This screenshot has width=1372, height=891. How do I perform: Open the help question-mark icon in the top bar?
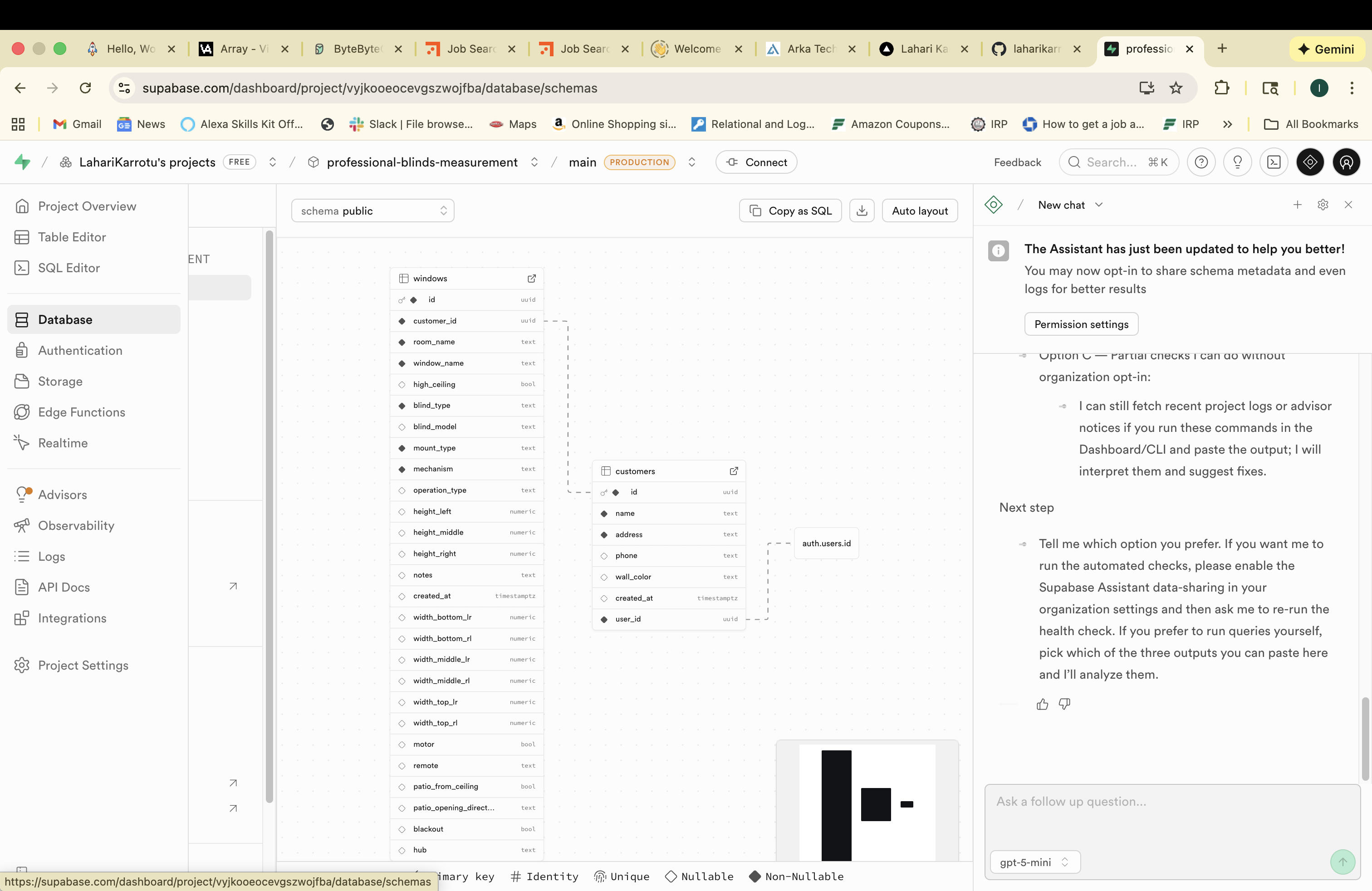coord(1202,162)
